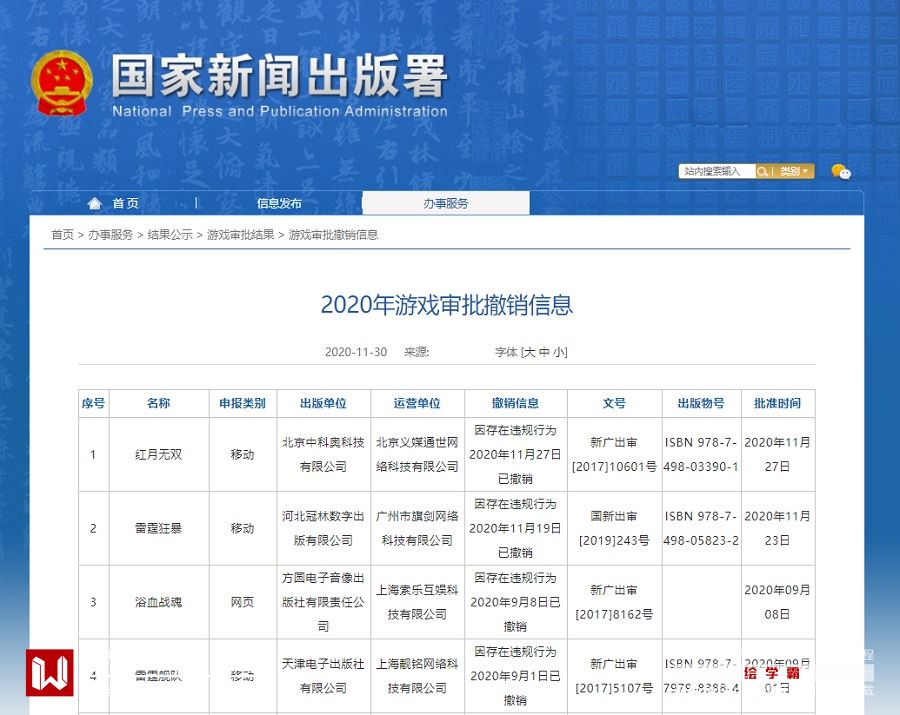Screen dimensions: 900x715
Task: Click column header 批准时间
Action: click(x=778, y=403)
